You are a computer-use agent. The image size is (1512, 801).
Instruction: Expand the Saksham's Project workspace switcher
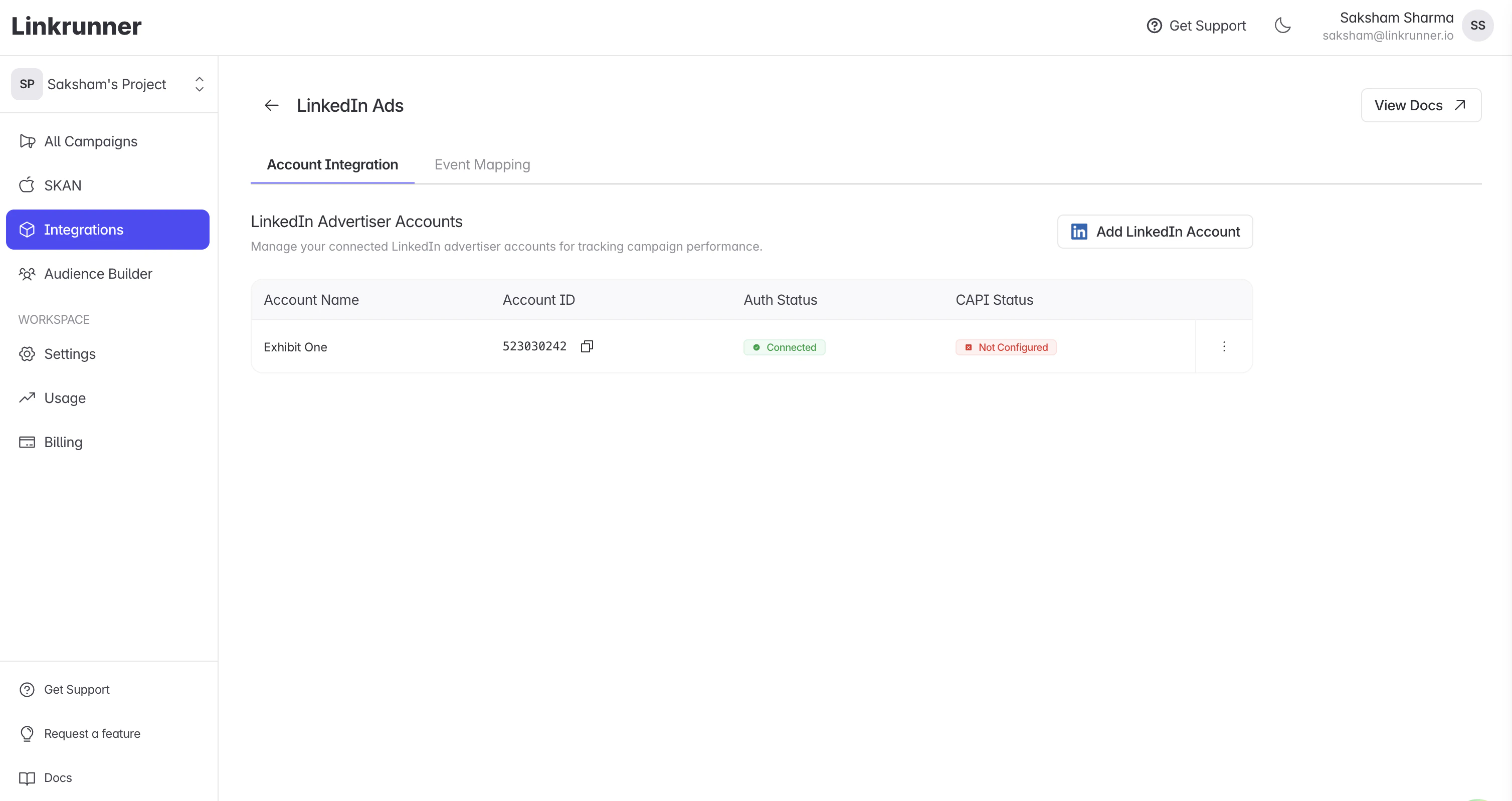pos(199,84)
